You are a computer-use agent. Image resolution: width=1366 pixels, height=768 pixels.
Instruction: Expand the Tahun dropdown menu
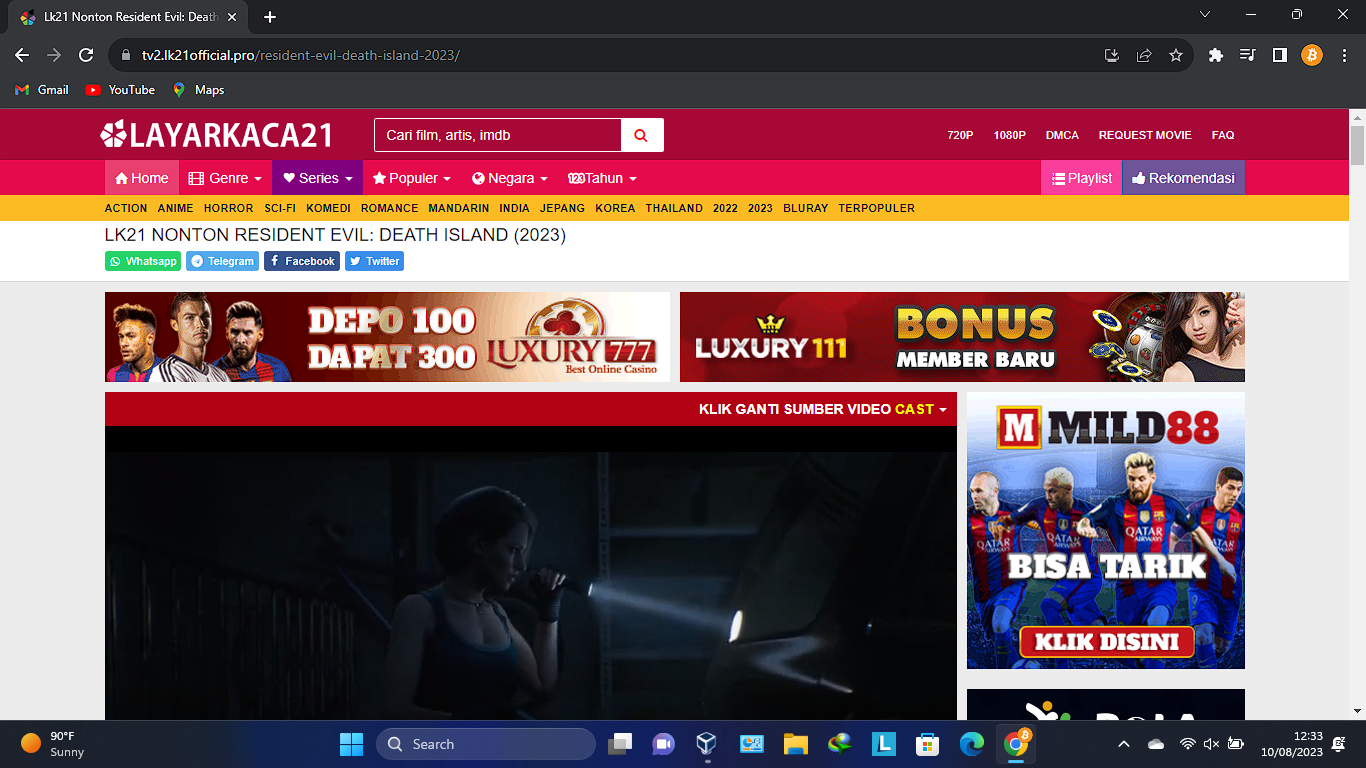pos(602,178)
